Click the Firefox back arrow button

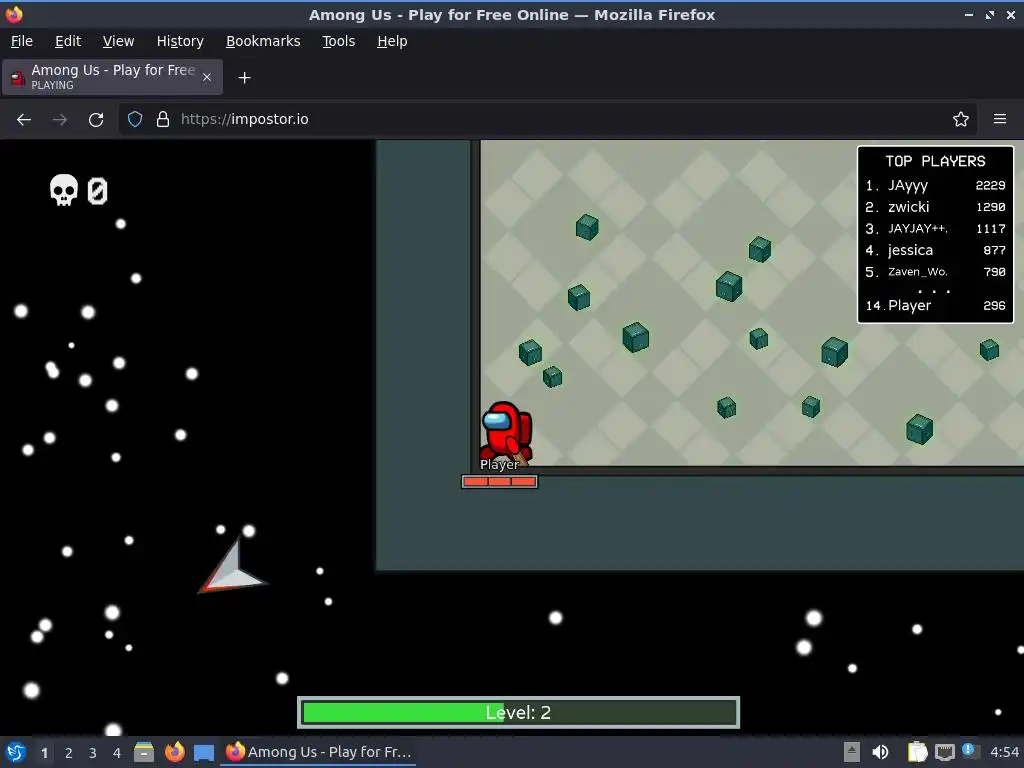coord(24,120)
